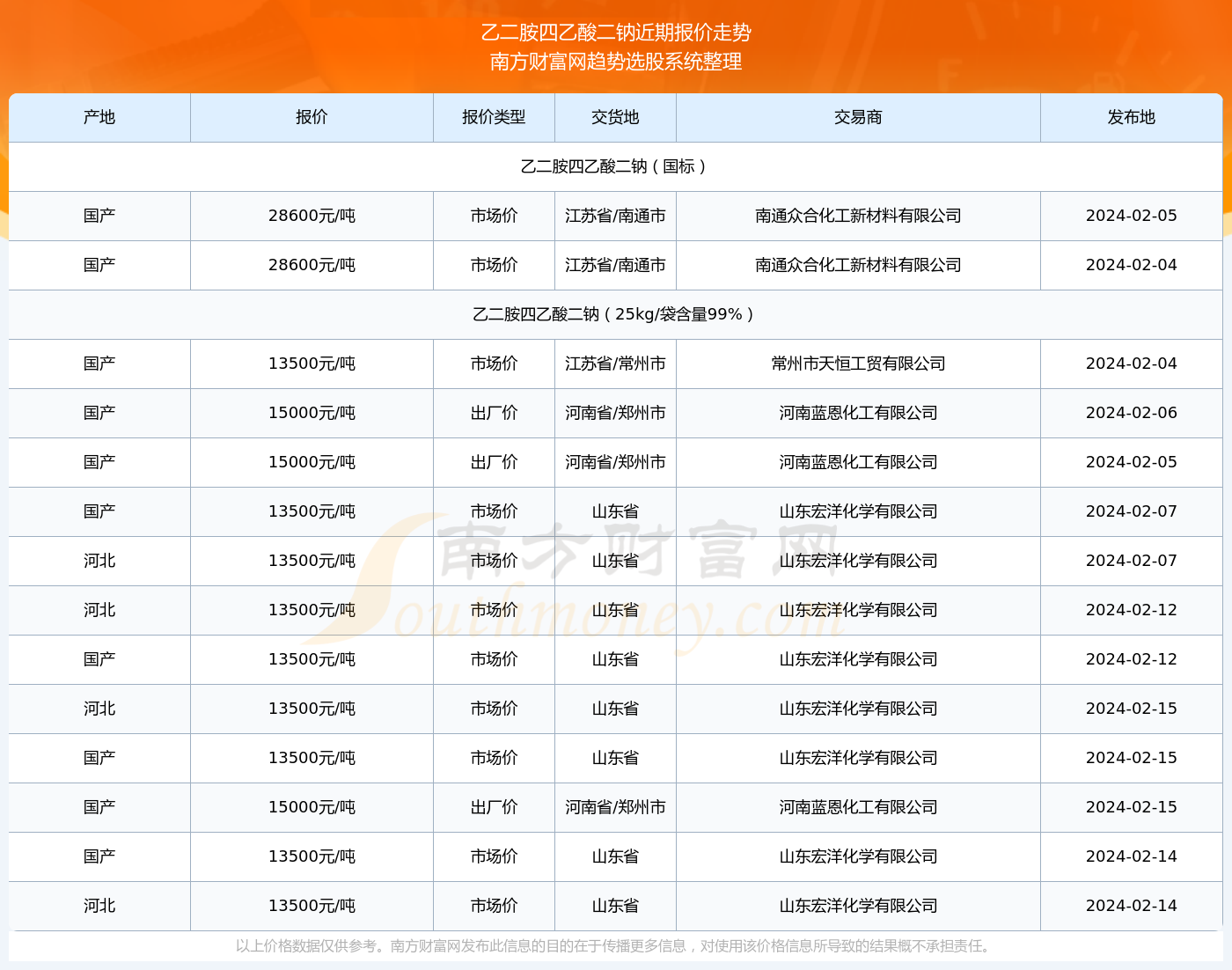The image size is (1232, 970).
Task: Click date 2024-02-15 for 河南蓝恩化工
Action: pyautogui.click(x=1131, y=807)
